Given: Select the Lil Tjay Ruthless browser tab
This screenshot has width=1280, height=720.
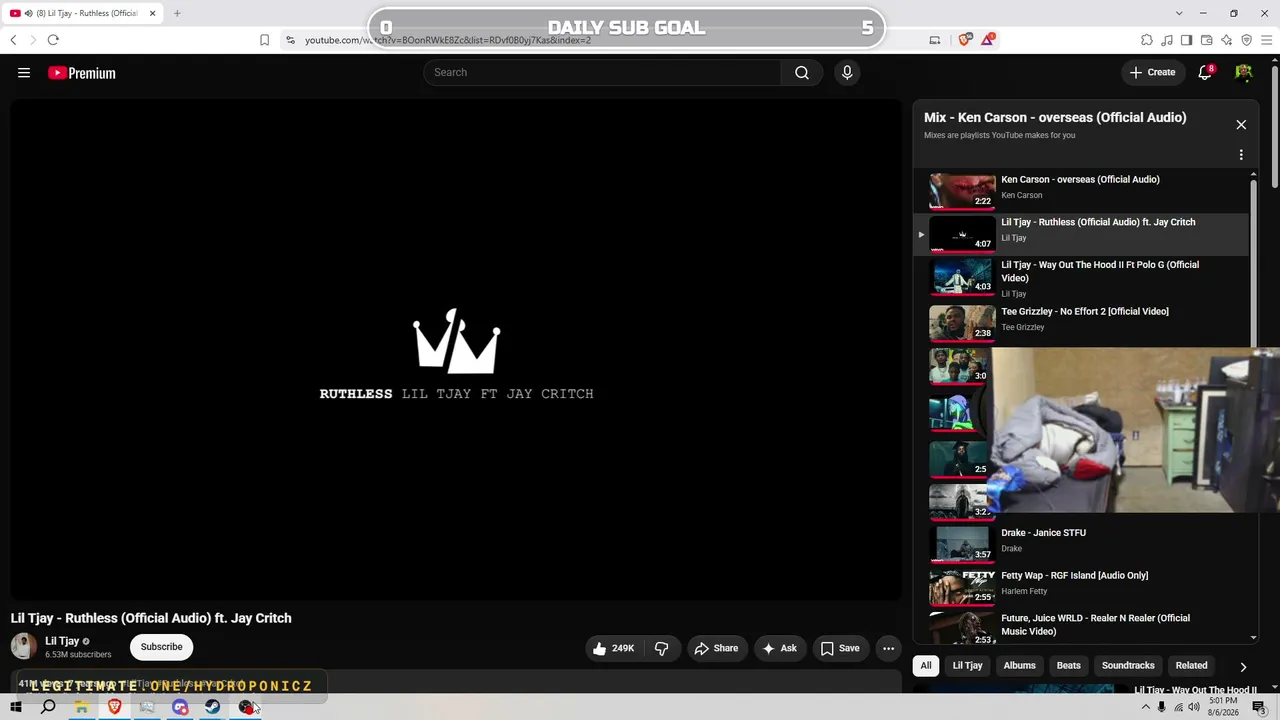Looking at the screenshot, I should coord(83,13).
